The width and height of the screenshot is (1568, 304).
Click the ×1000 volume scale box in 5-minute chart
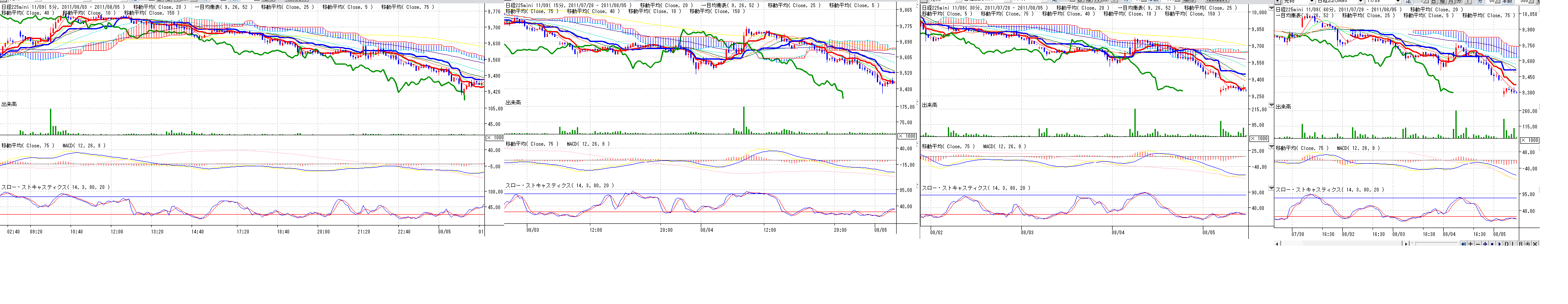pos(495,137)
